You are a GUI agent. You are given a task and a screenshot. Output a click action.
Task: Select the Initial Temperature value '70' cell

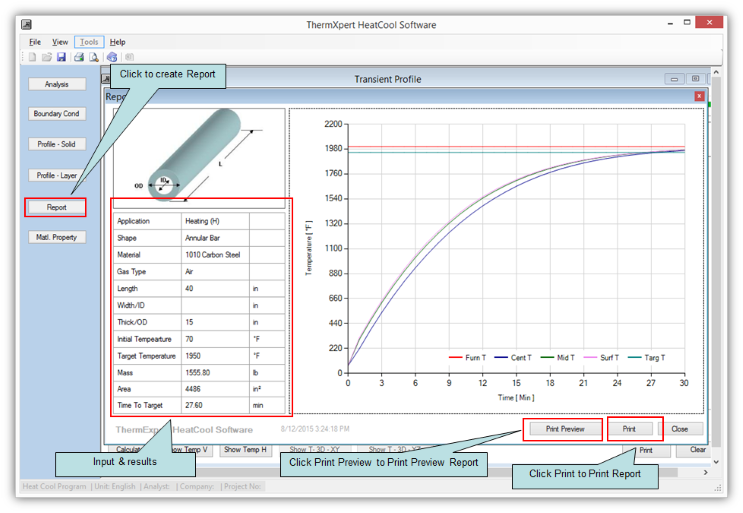[x=215, y=339]
